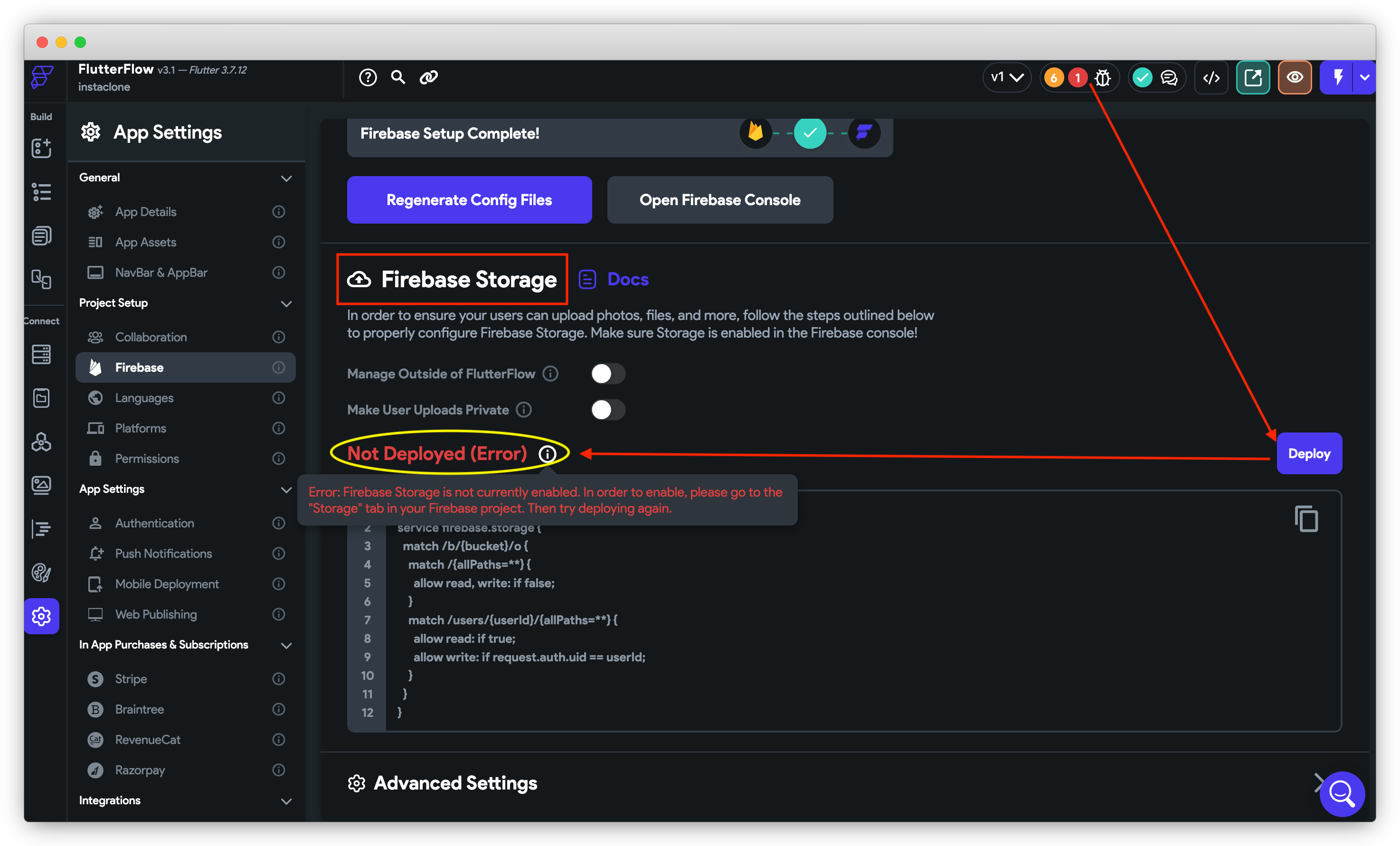Collapse In App Purchases & Subscriptions section
Screen dimensions: 1400x846
point(286,645)
